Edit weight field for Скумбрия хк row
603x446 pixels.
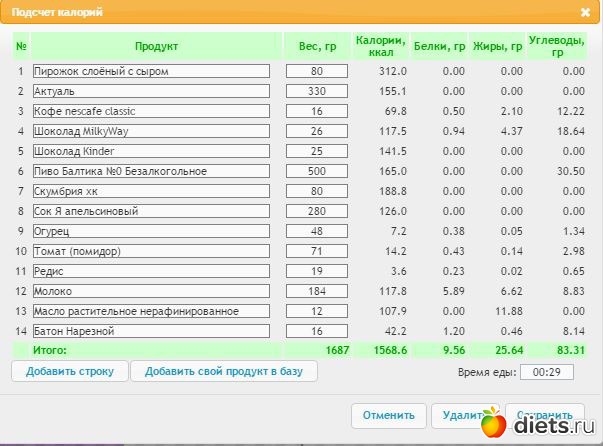click(317, 191)
